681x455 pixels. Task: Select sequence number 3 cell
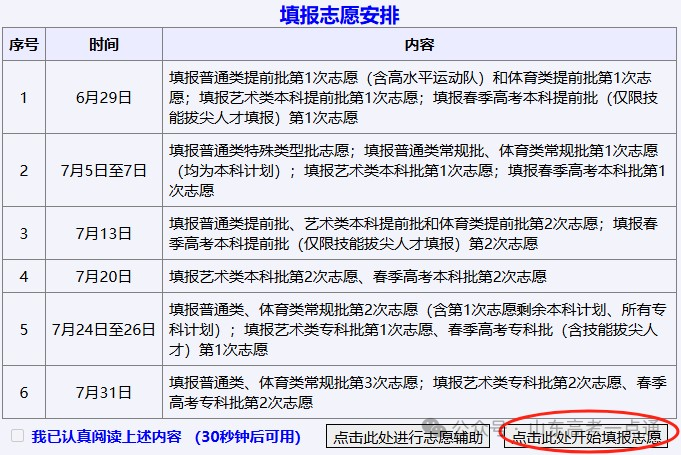point(24,233)
